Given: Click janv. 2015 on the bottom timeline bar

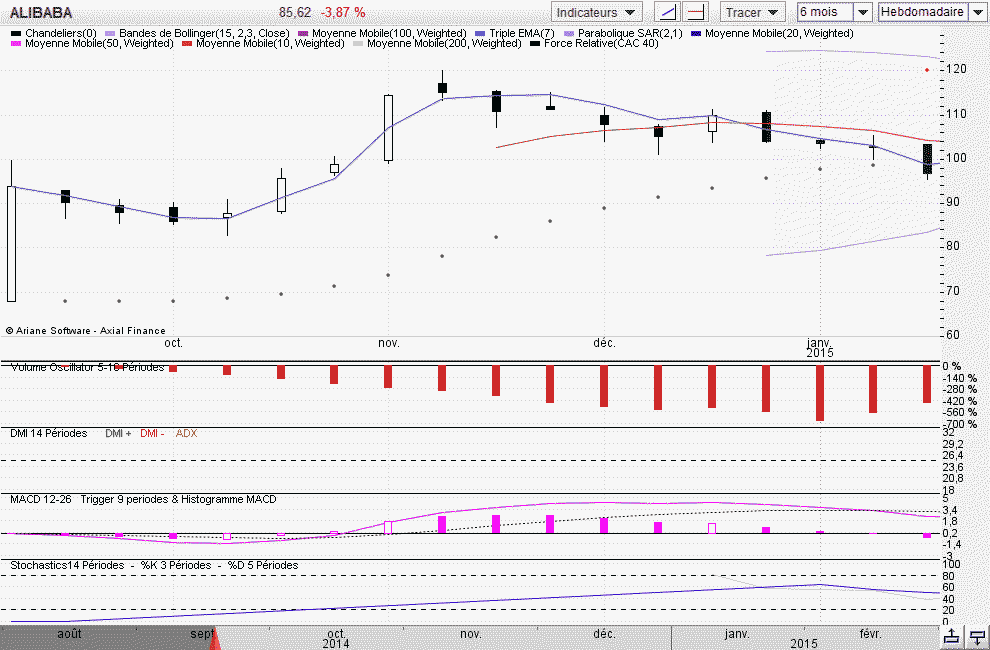Looking at the screenshot, I should pyautogui.click(x=737, y=633).
